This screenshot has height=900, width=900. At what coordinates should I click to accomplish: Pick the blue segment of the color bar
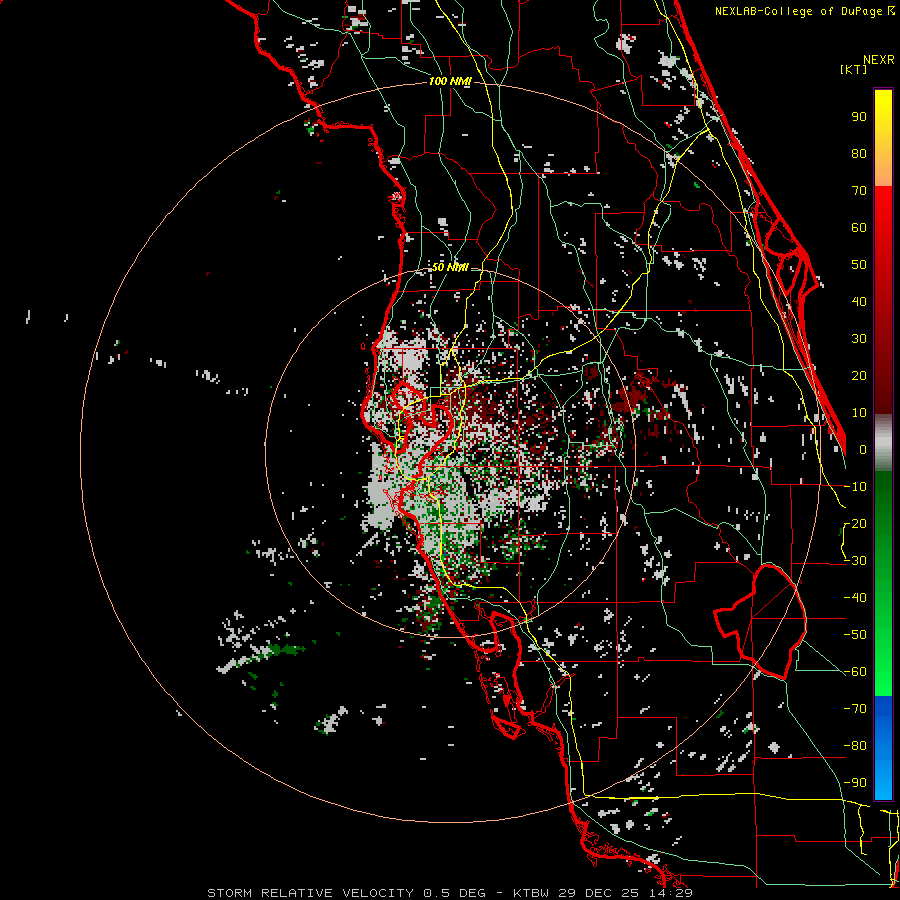(883, 748)
